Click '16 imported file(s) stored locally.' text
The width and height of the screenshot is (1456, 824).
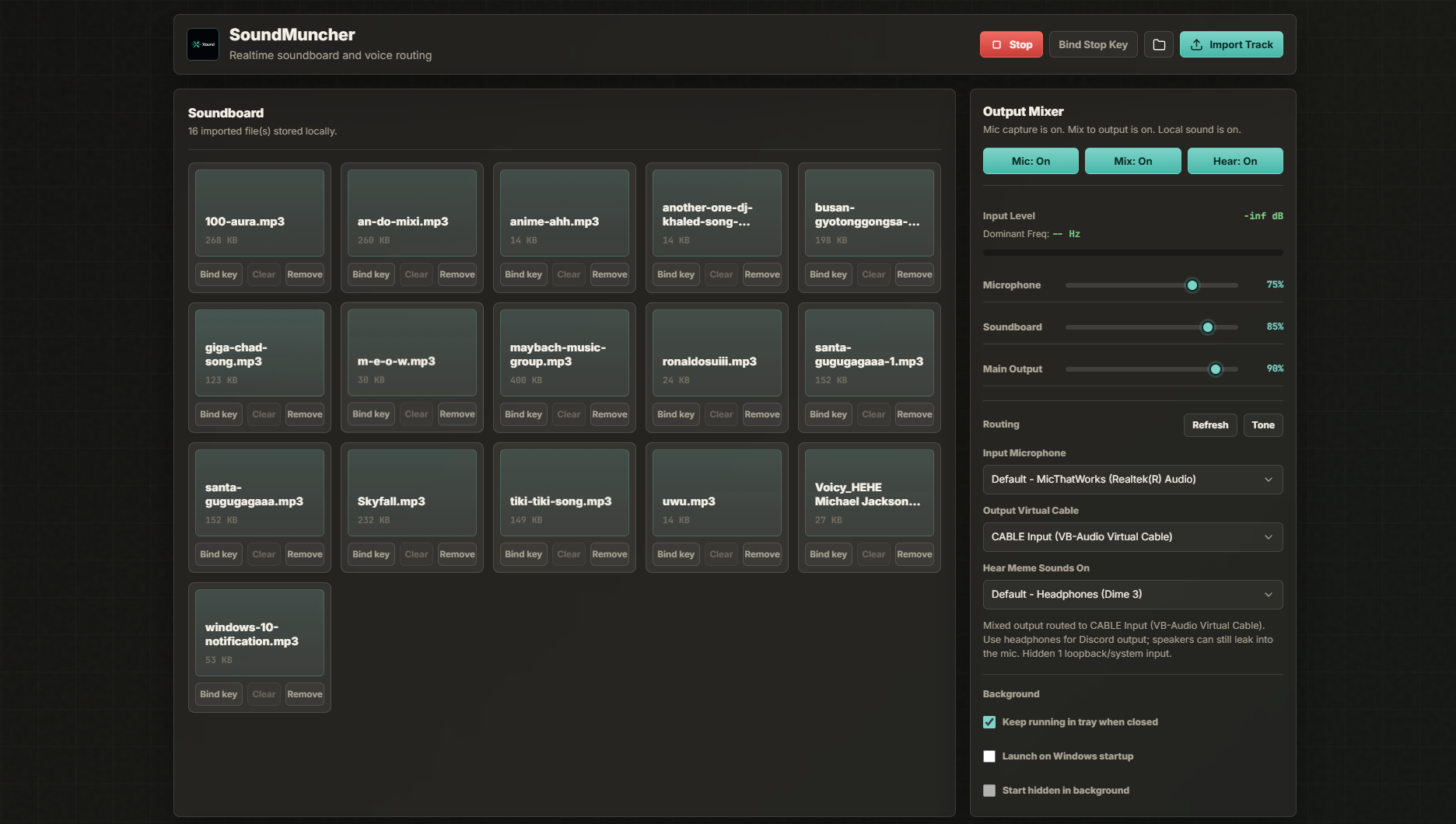[262, 131]
